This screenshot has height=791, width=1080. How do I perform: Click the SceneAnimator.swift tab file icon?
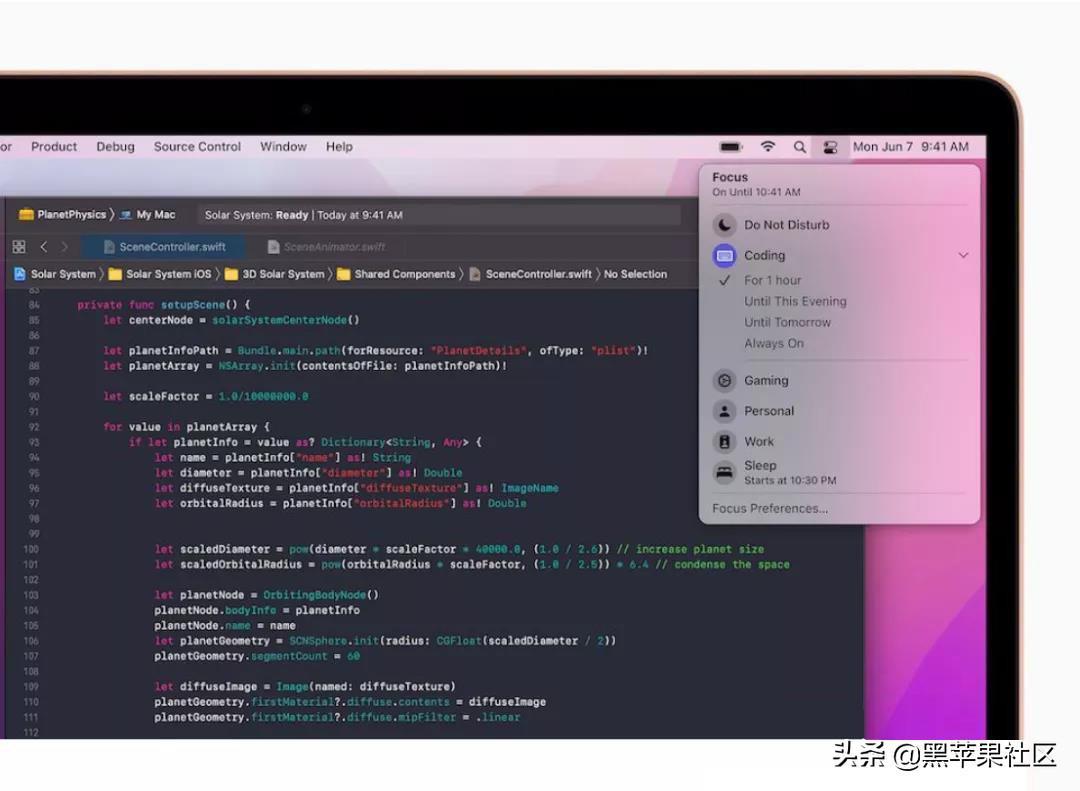coord(273,247)
